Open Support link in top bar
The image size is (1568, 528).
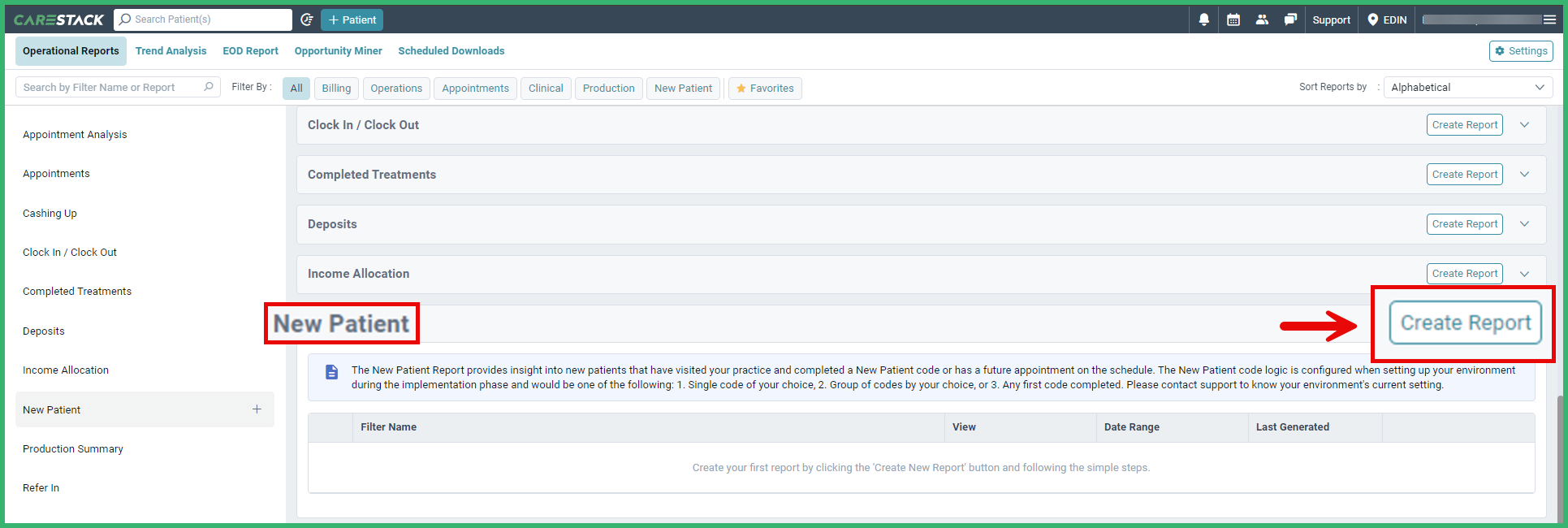1331,19
